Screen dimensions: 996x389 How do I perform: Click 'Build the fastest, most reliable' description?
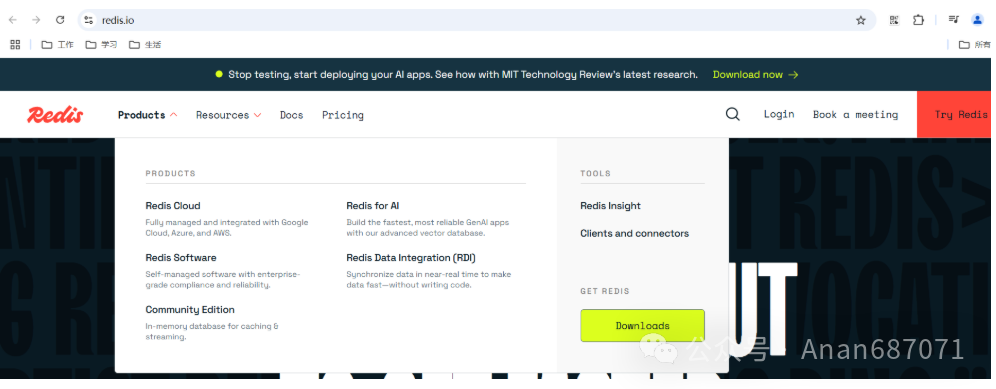[x=427, y=228]
